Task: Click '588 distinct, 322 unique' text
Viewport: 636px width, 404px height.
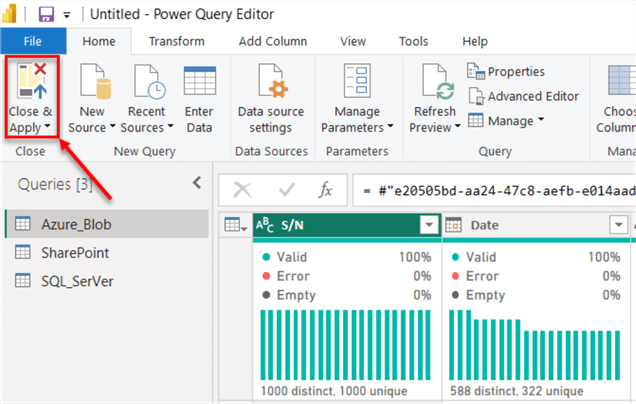Action: point(516,391)
